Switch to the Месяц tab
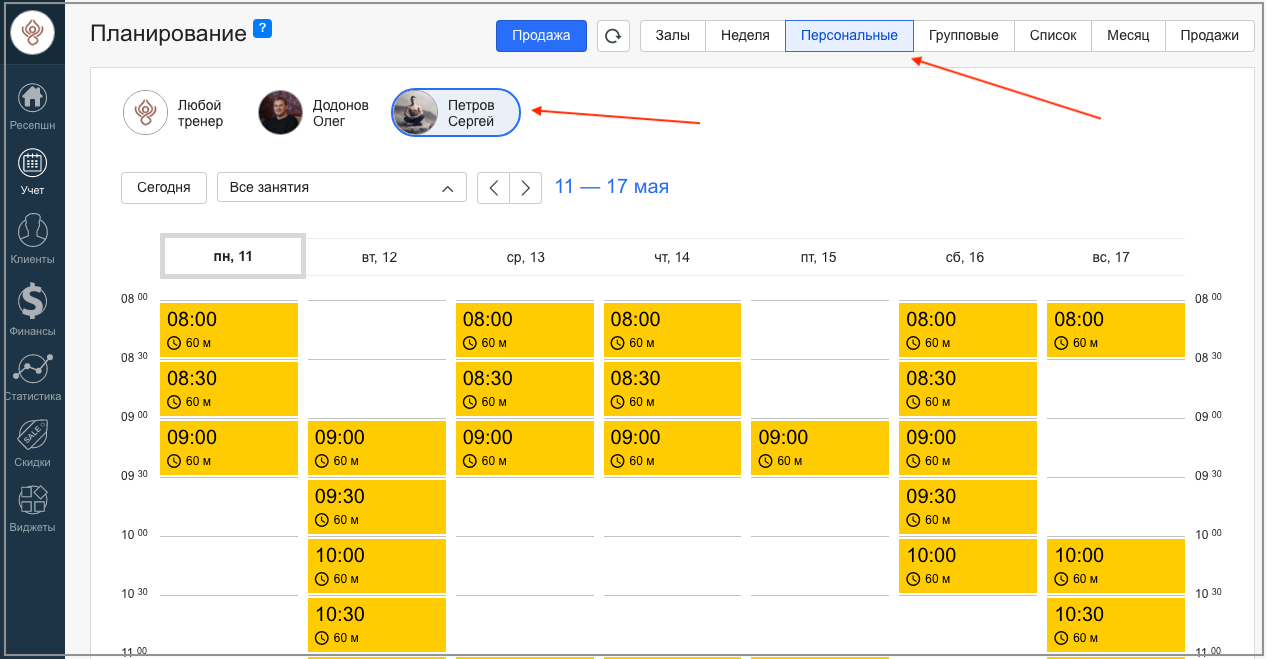 pos(1128,36)
